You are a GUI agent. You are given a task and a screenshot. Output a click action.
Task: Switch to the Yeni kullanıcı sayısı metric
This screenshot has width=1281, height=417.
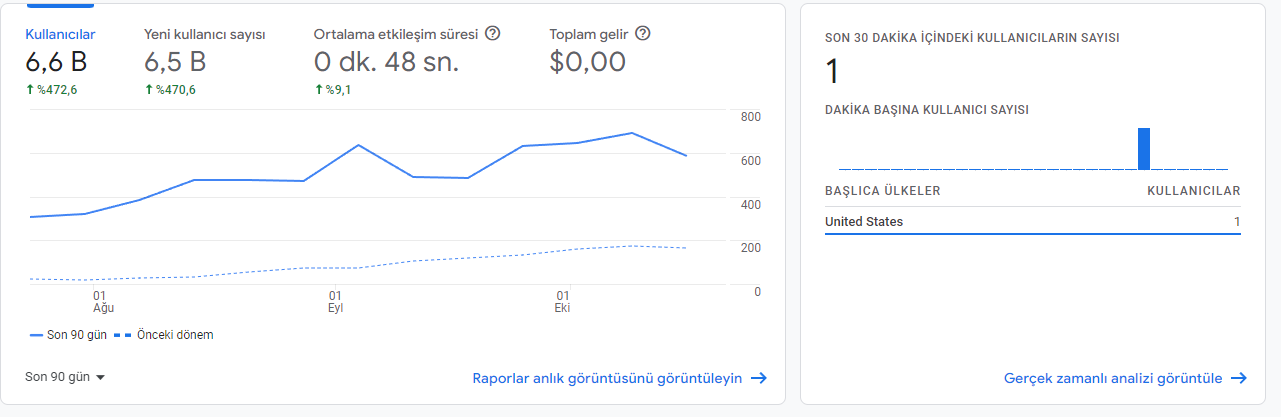pos(205,34)
